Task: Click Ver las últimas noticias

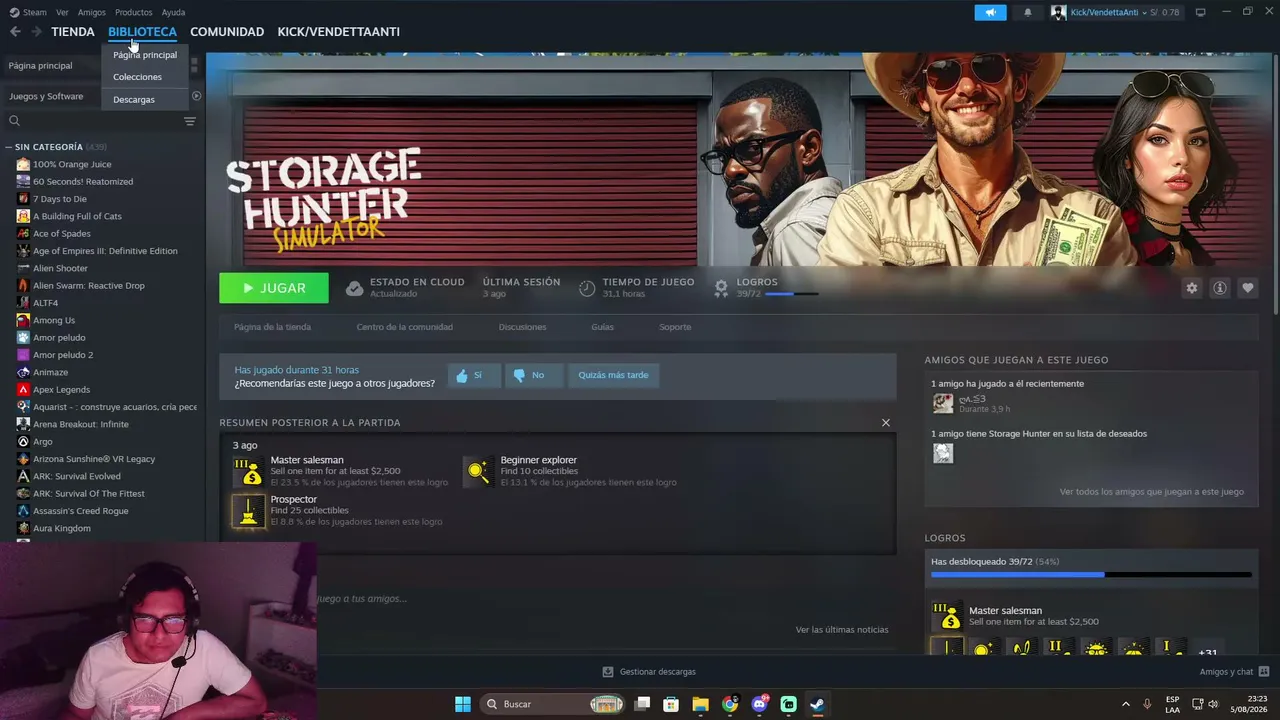Action: point(842,630)
